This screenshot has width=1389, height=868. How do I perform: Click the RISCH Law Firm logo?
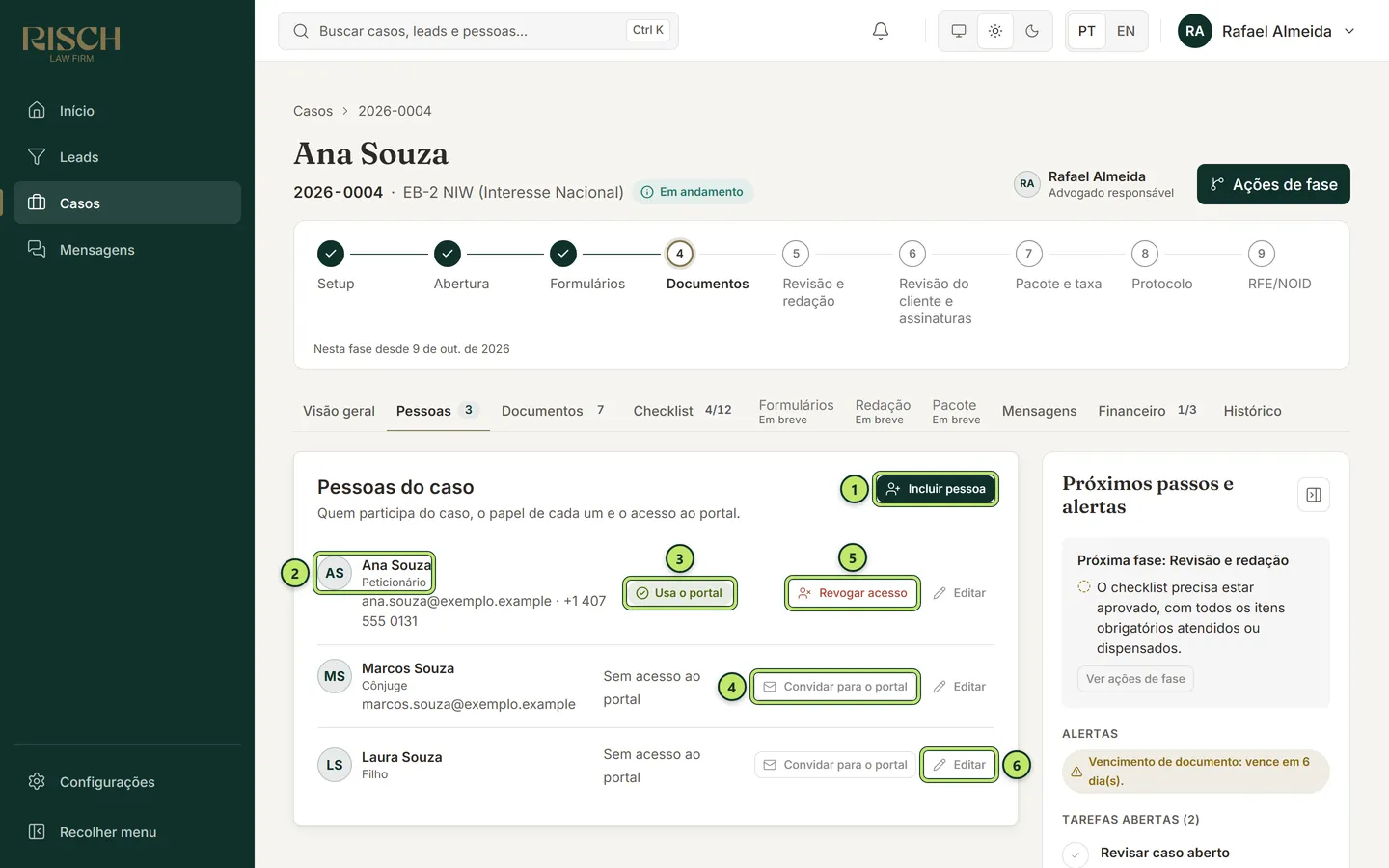pos(71,42)
